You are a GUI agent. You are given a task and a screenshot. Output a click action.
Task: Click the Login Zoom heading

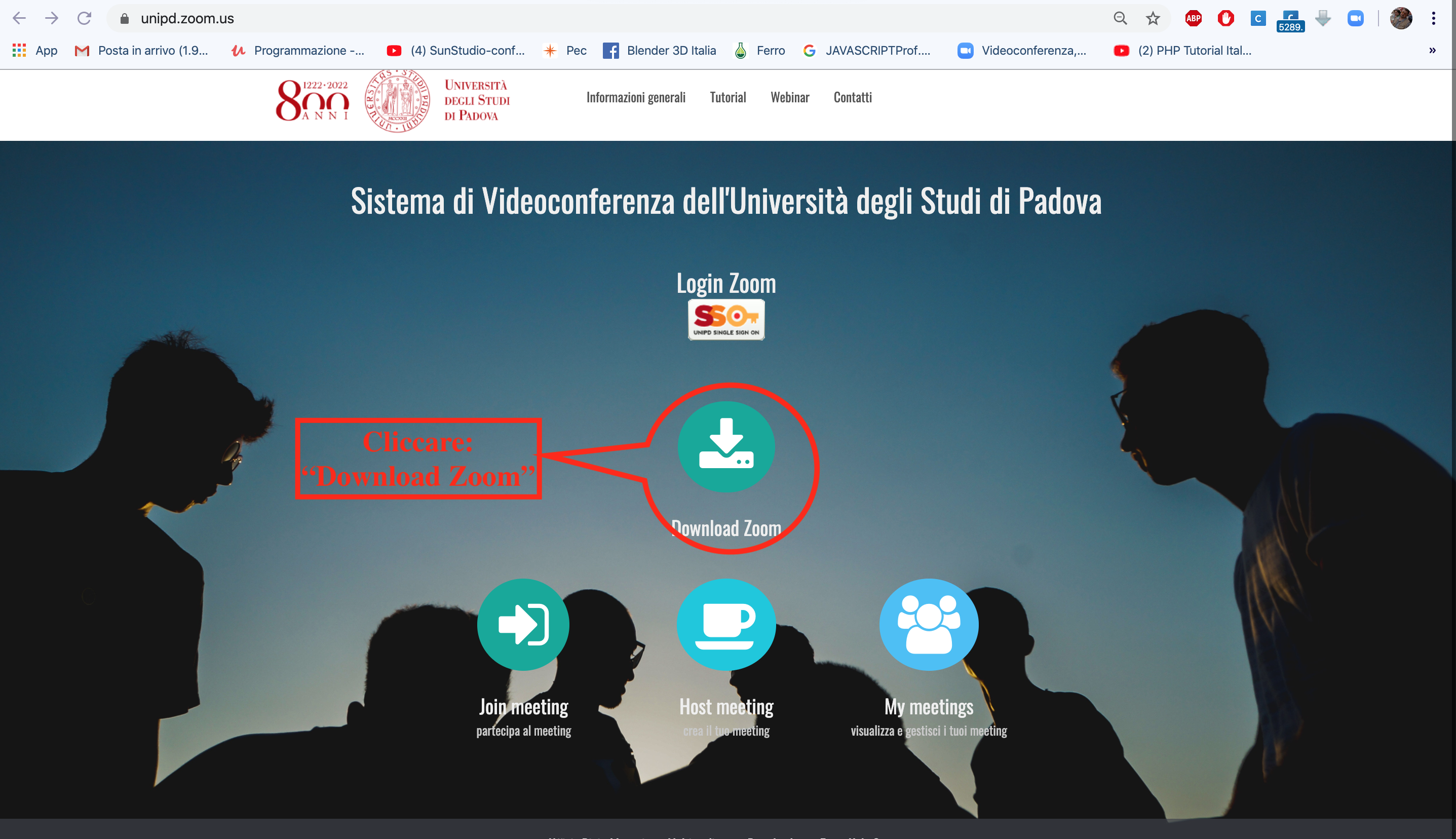pyautogui.click(x=726, y=283)
